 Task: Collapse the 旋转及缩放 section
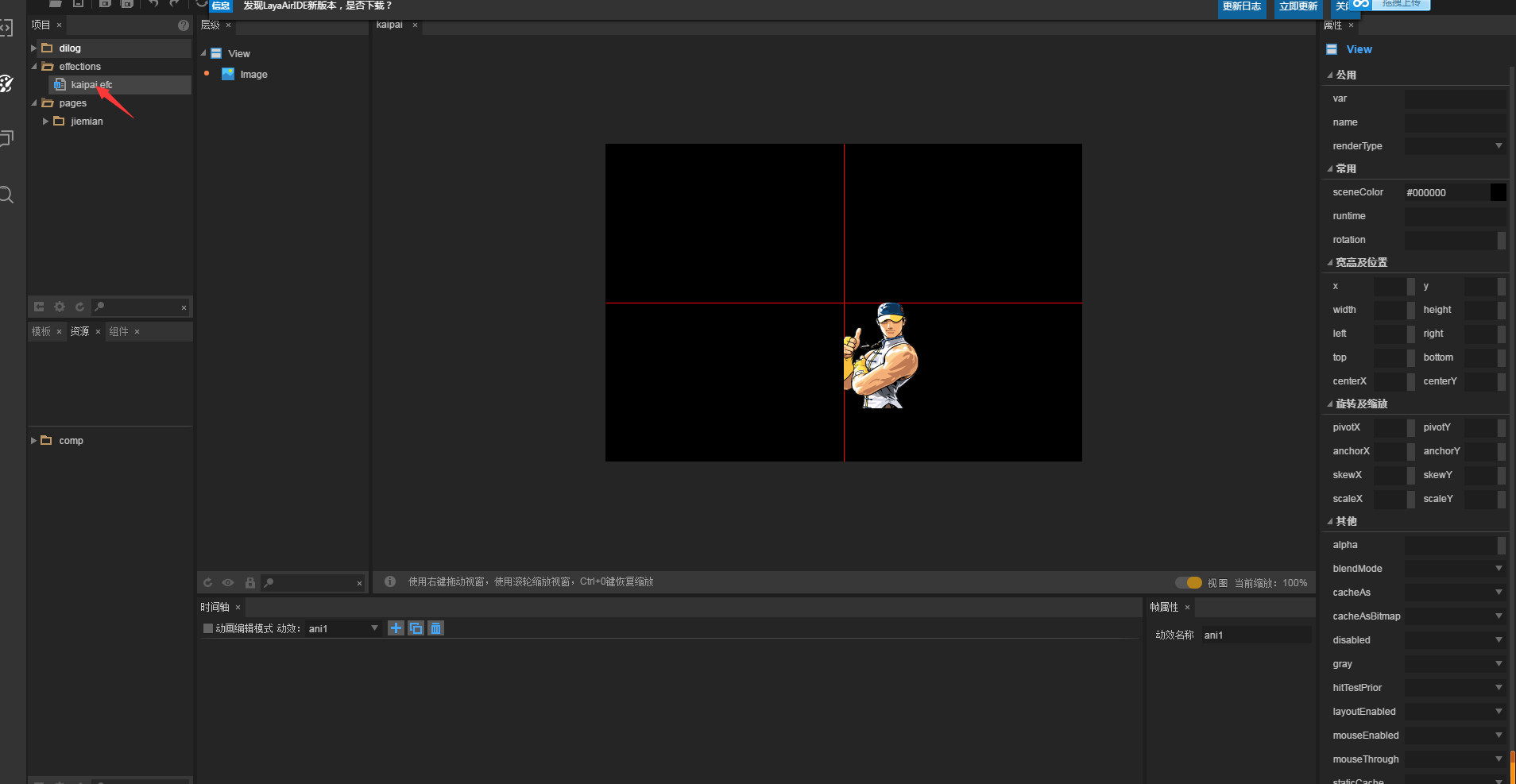(1330, 404)
